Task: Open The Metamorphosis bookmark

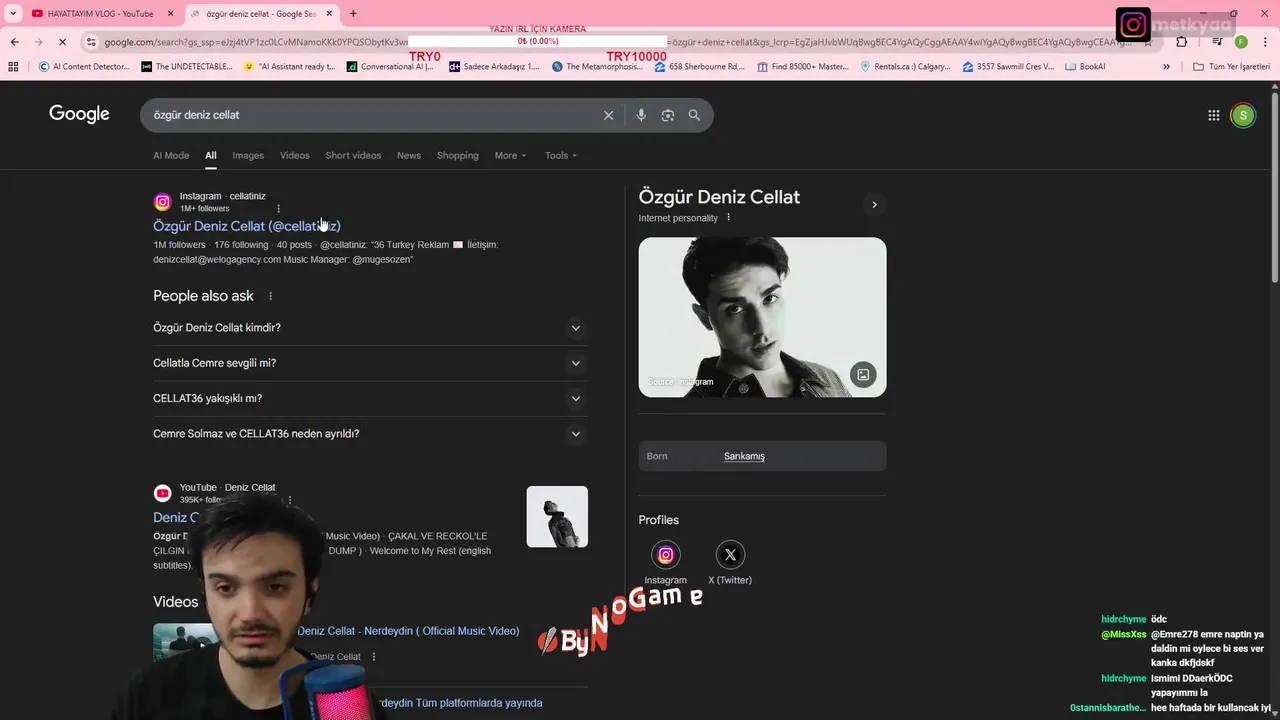Action: click(x=598, y=67)
